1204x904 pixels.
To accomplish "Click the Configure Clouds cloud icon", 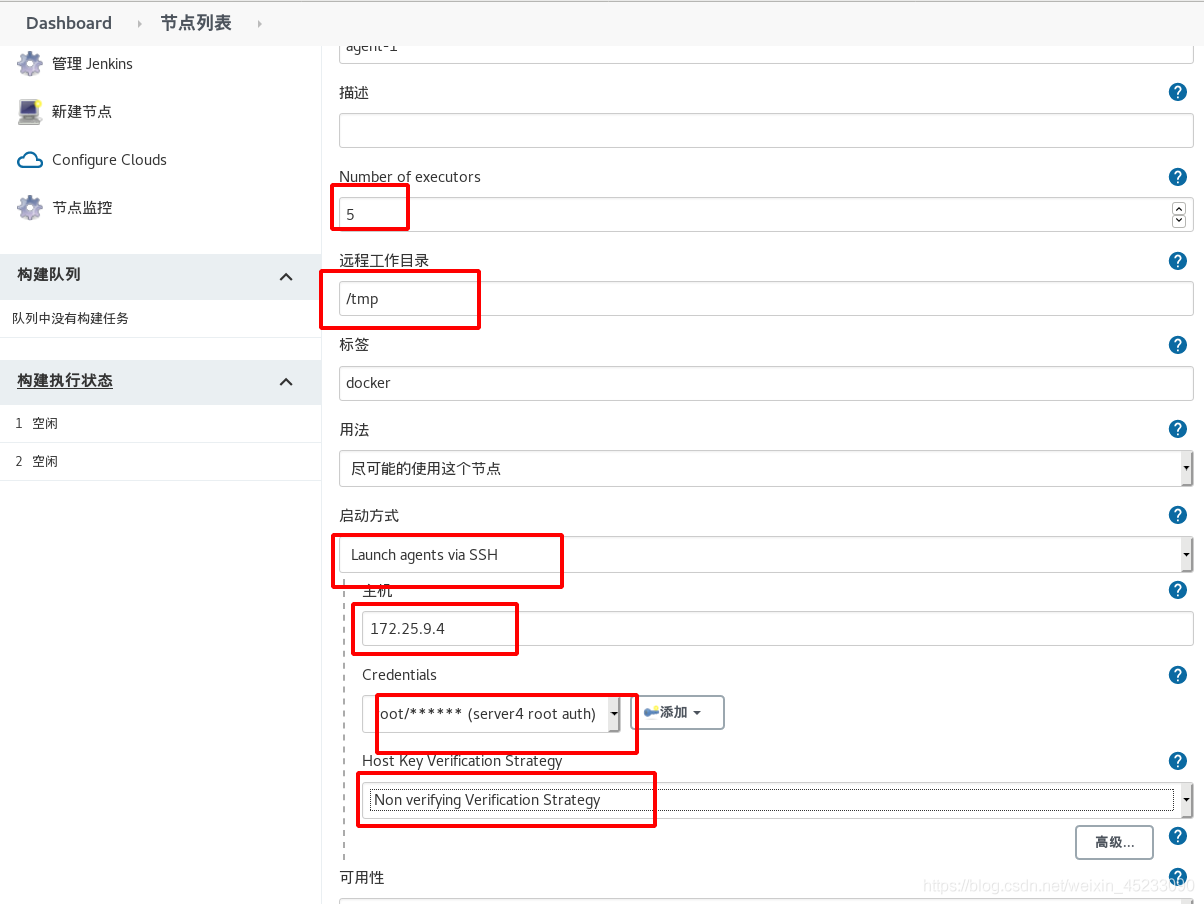I will point(30,160).
